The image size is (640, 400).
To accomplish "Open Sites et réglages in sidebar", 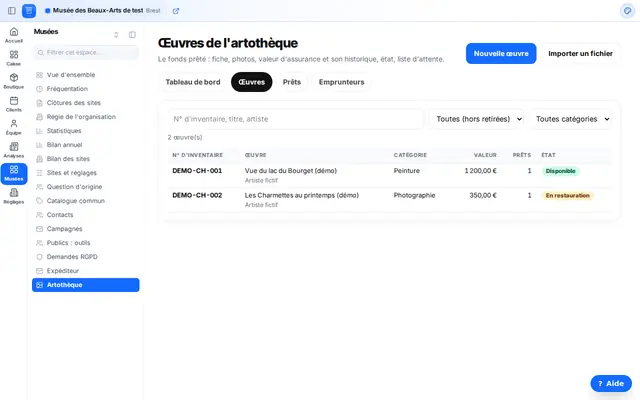I will coord(86,173).
